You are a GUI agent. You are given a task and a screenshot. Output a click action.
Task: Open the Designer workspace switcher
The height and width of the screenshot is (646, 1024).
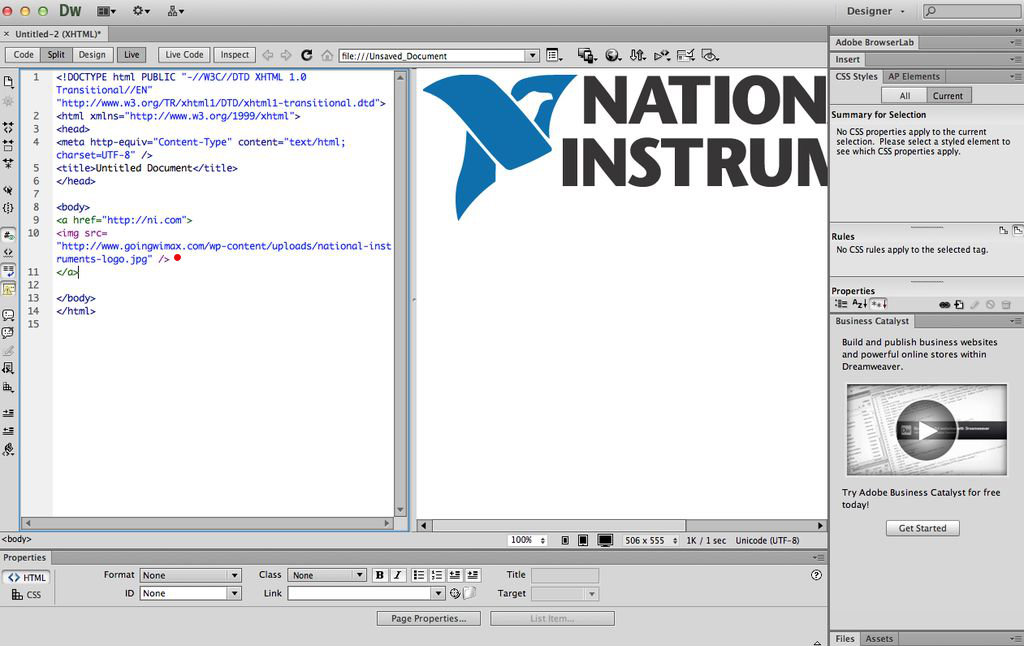point(876,11)
